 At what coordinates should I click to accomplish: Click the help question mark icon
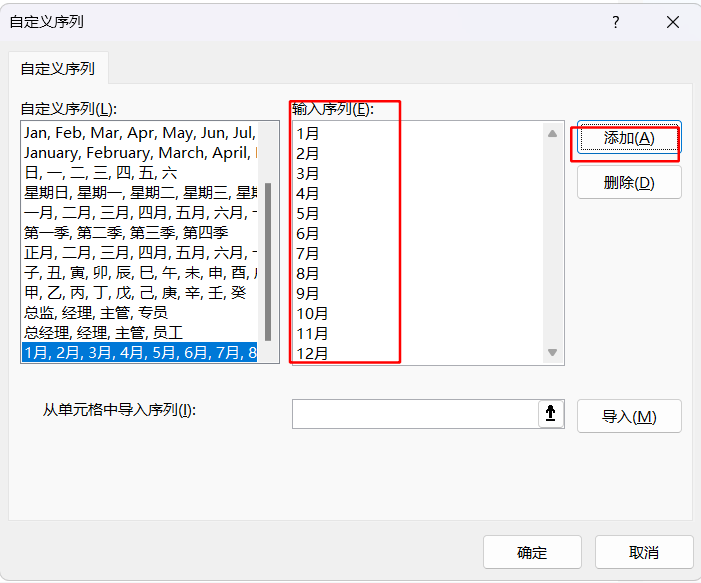pyautogui.click(x=616, y=22)
